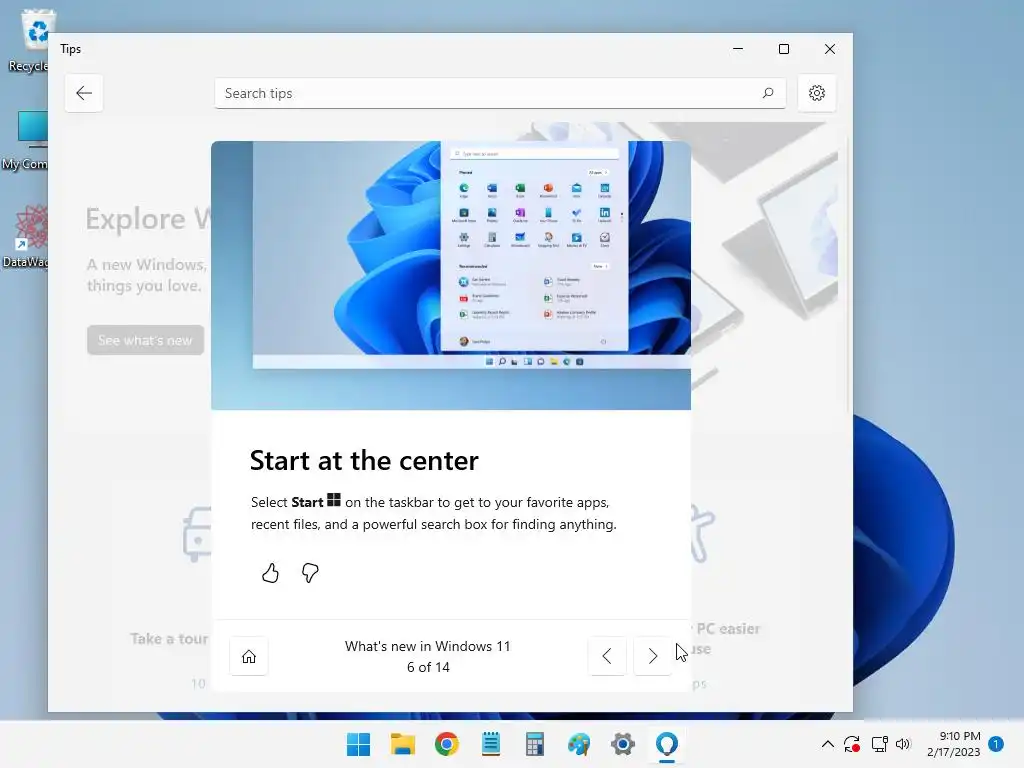This screenshot has width=1024, height=768.
Task: Open Paint from the taskbar
Action: 579,744
